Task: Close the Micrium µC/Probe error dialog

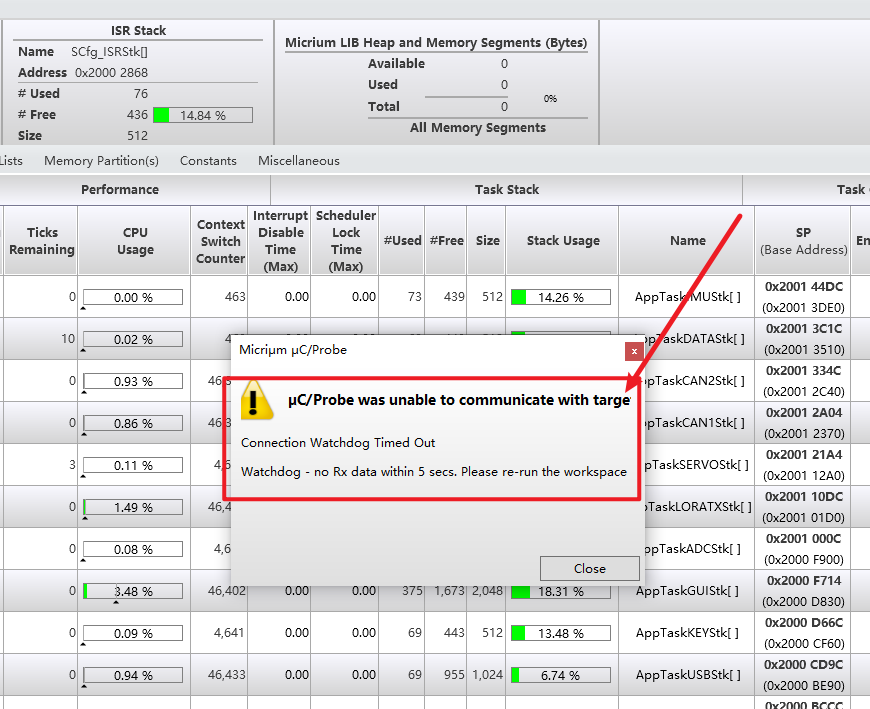Action: [589, 568]
